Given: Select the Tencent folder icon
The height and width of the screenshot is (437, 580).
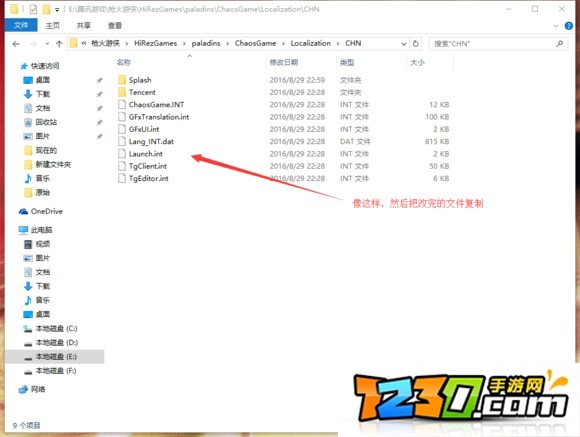Looking at the screenshot, I should (x=122, y=92).
